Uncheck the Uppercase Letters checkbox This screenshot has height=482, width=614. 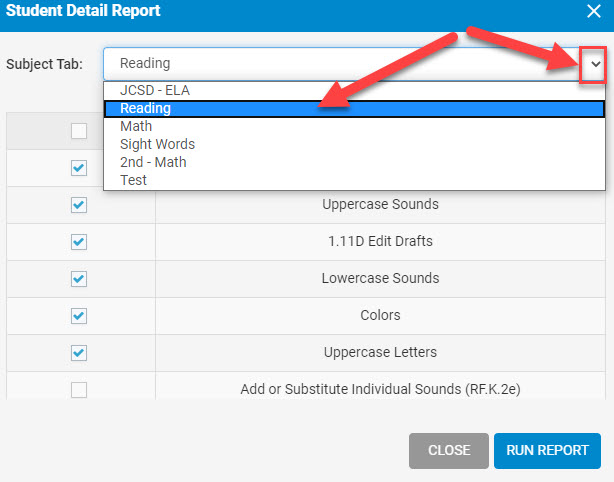(79, 353)
